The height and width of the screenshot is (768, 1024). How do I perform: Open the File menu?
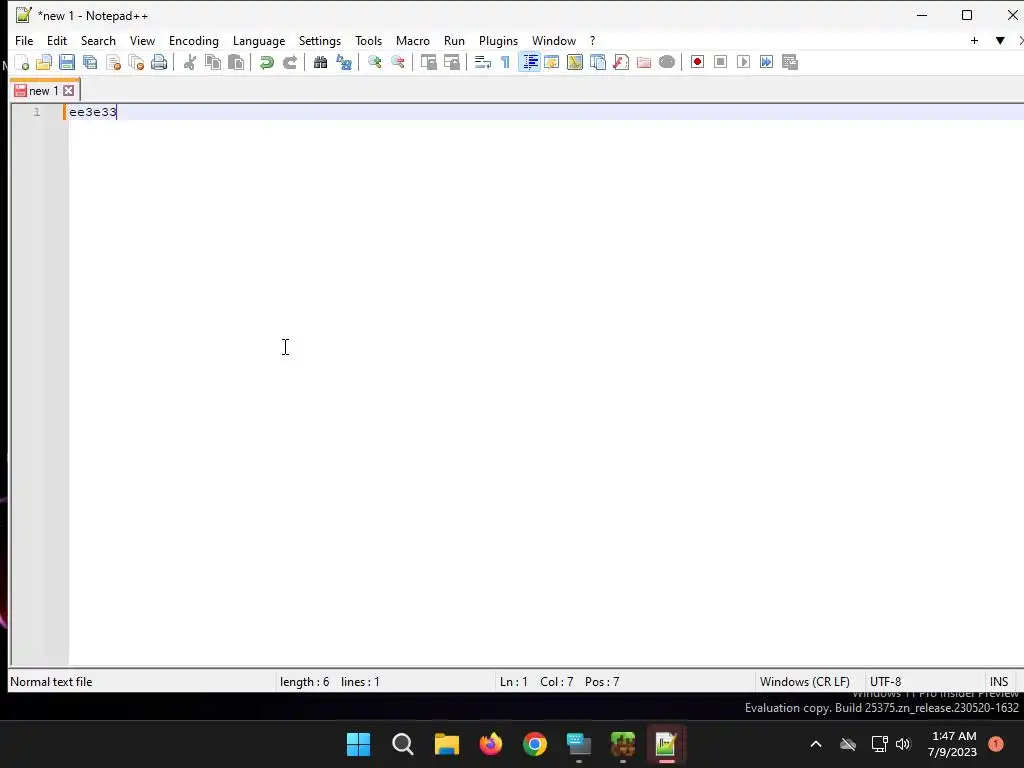pos(24,40)
